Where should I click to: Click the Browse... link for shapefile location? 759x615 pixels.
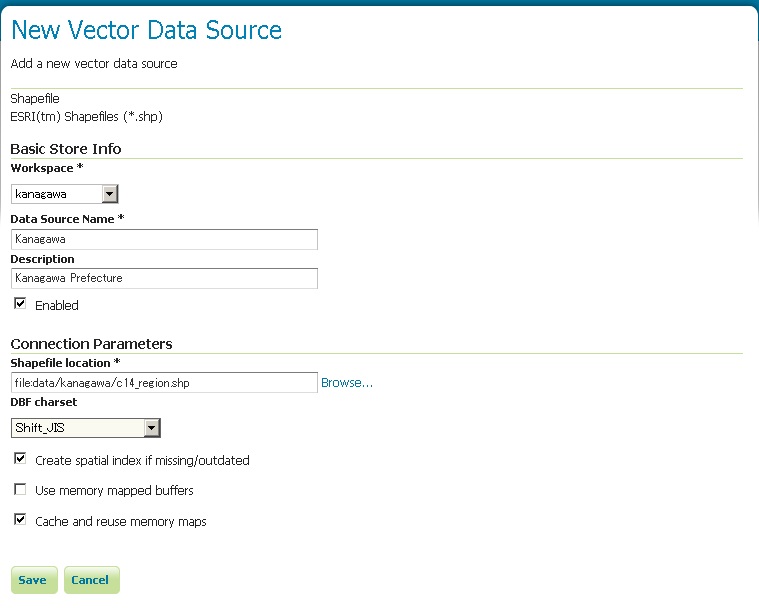click(x=346, y=383)
